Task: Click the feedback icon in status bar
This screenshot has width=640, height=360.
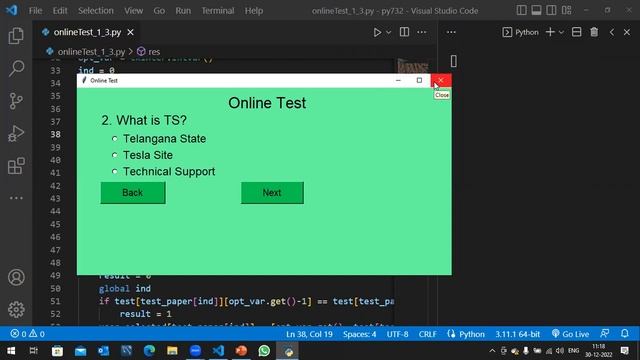Action: 605,334
